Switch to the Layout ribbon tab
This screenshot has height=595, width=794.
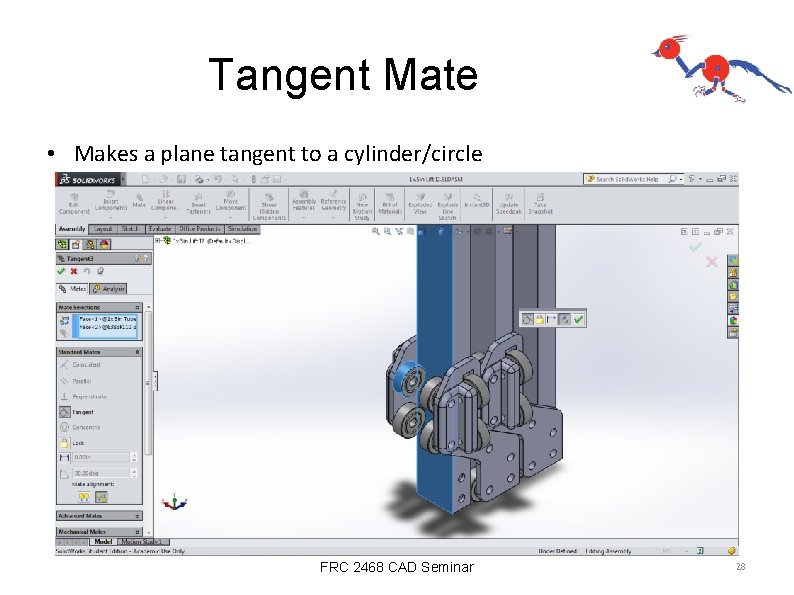click(x=103, y=229)
